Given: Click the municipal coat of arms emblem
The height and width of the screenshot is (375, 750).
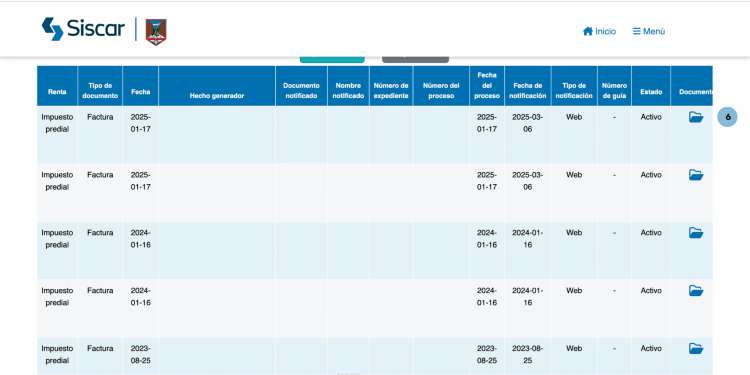Looking at the screenshot, I should point(156,32).
